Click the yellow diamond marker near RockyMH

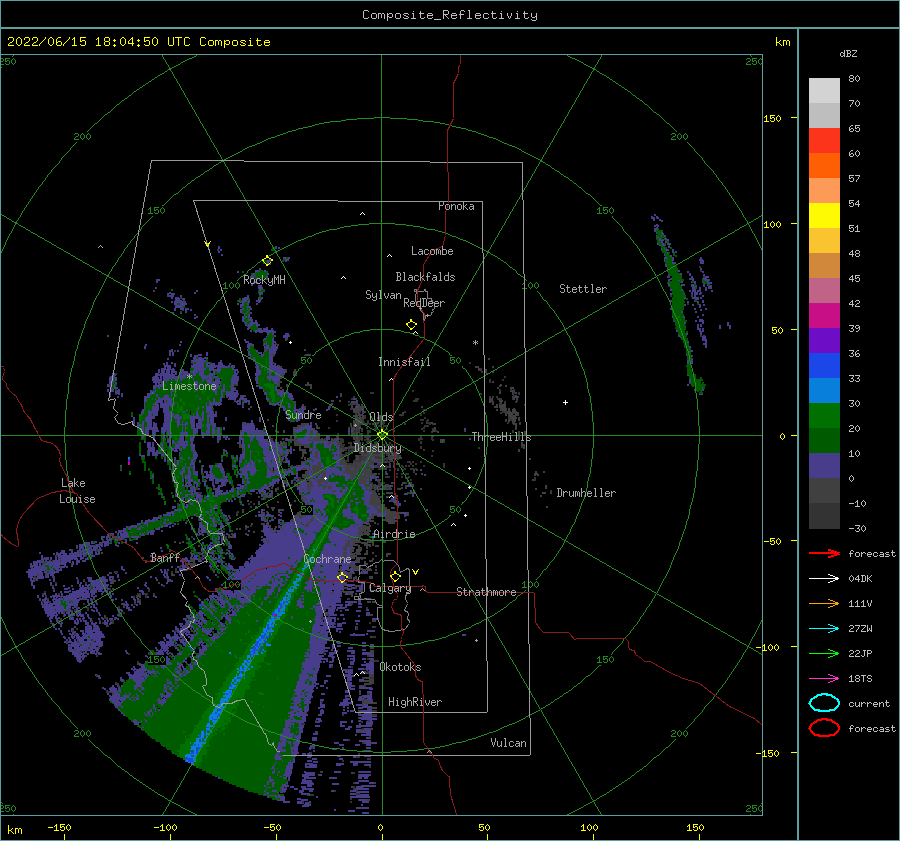pyautogui.click(x=267, y=261)
